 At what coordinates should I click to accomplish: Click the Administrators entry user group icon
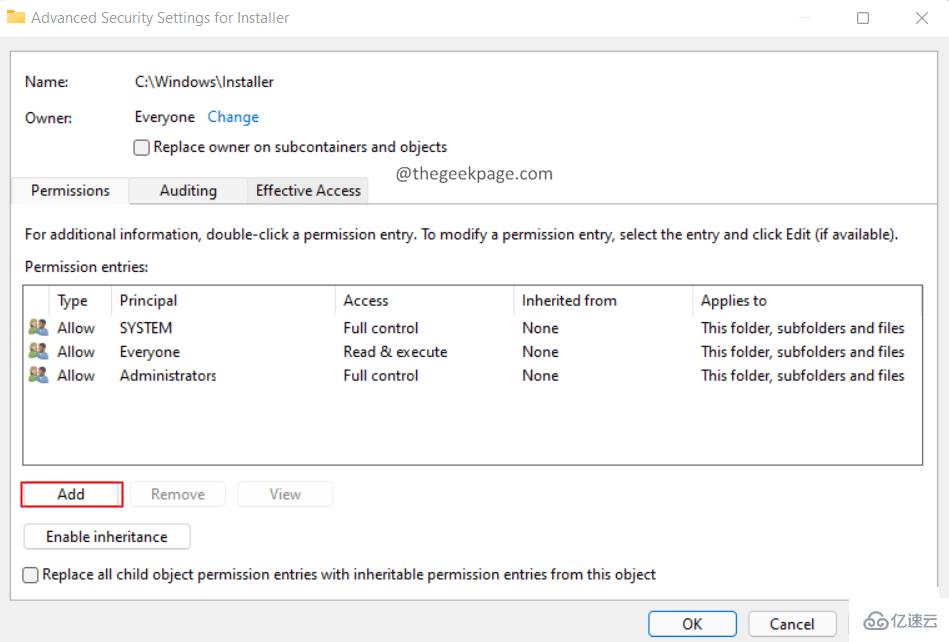[38, 376]
